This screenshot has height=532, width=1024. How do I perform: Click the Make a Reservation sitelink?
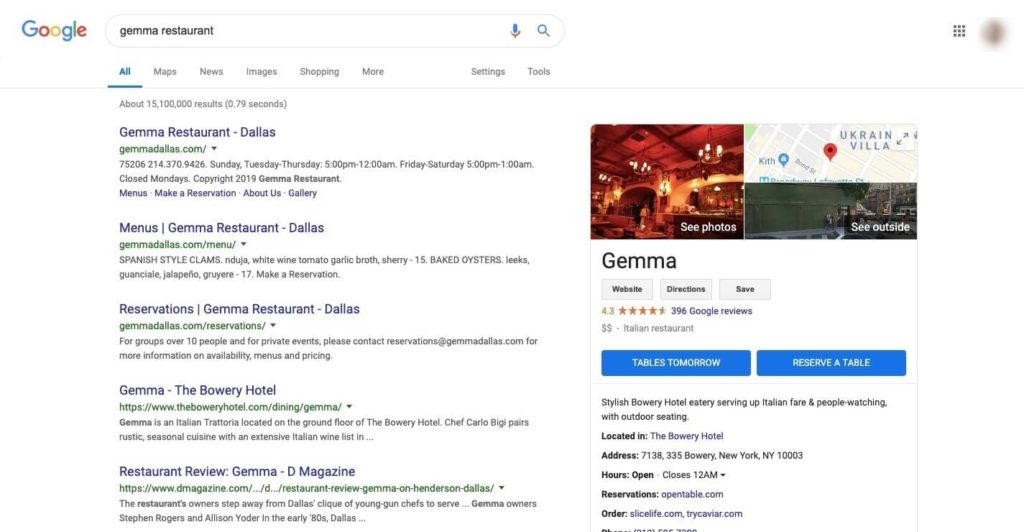click(x=195, y=193)
